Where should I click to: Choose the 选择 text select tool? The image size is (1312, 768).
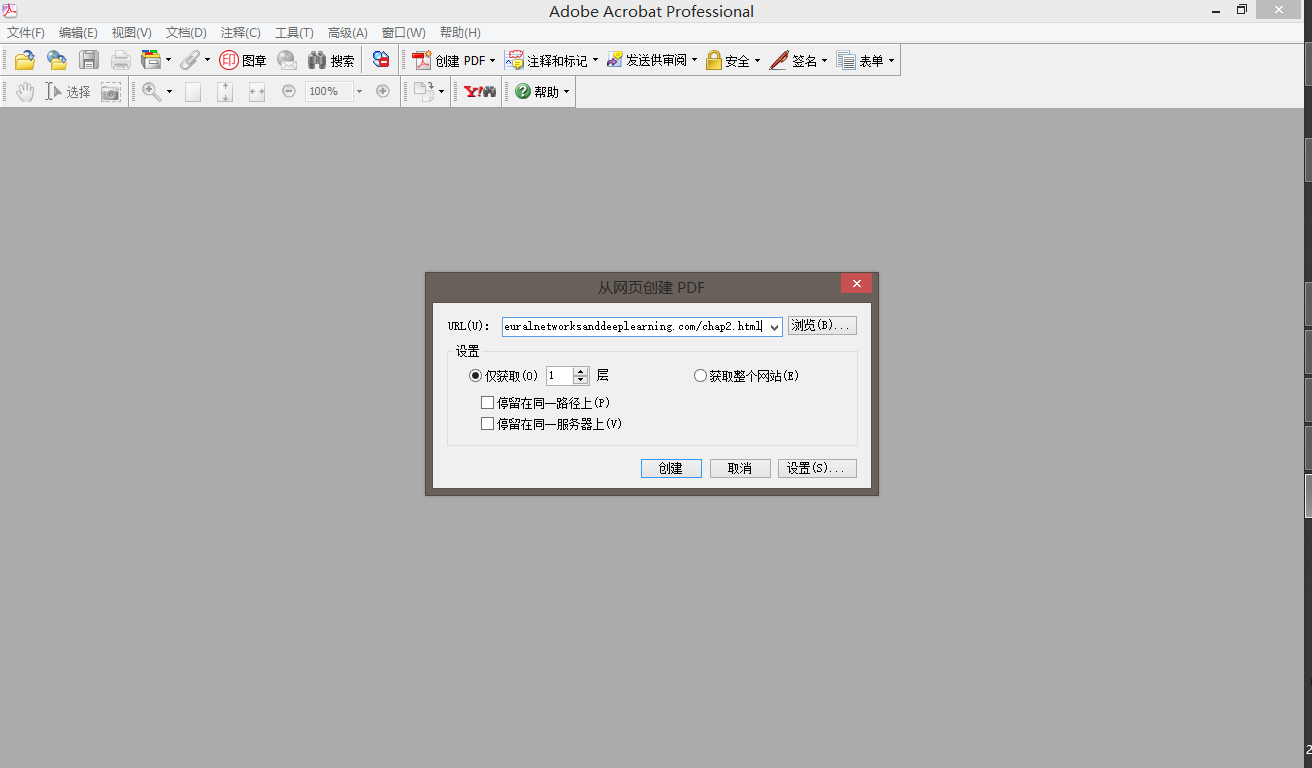[x=68, y=91]
